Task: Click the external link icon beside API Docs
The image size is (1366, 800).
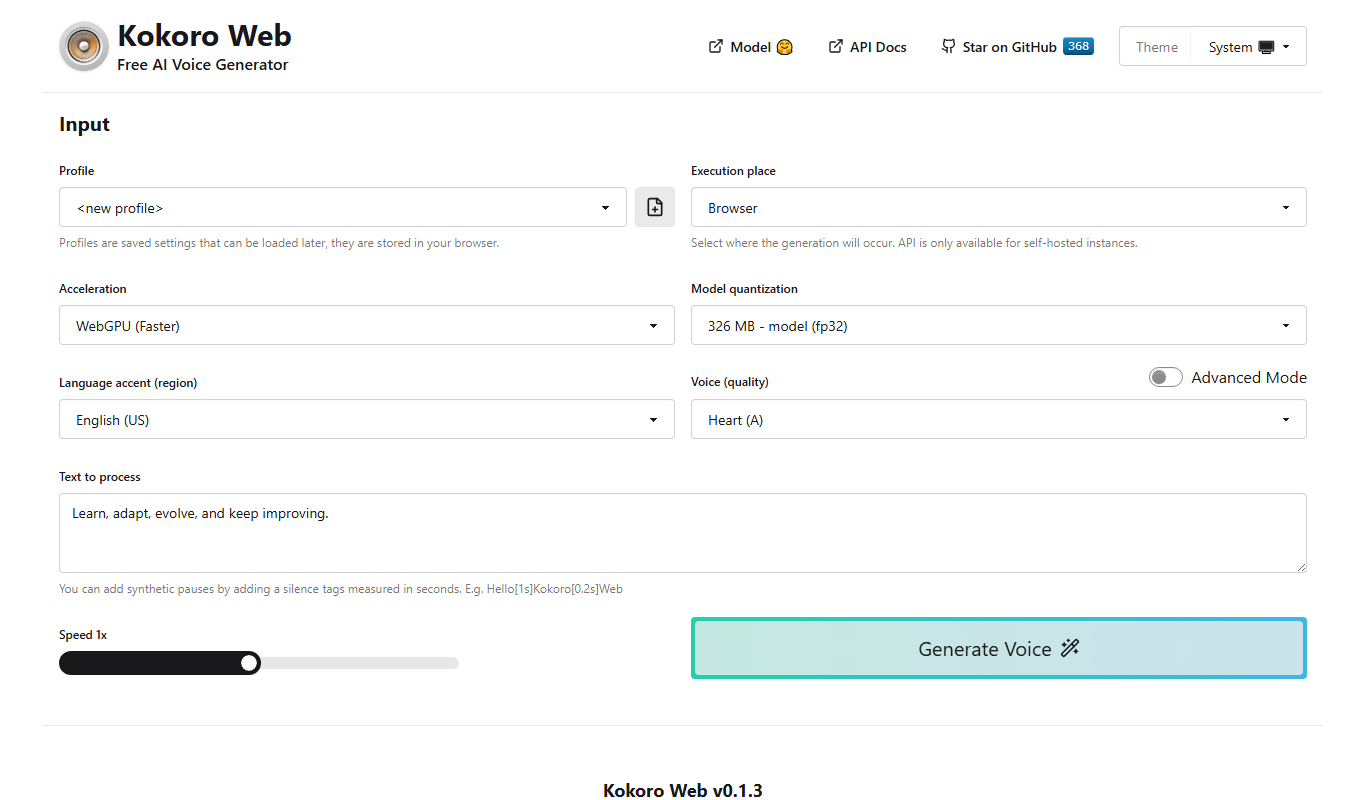Action: click(x=835, y=46)
